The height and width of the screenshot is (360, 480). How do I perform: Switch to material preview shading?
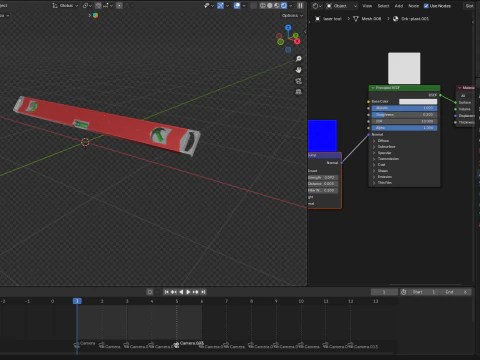pos(277,5)
